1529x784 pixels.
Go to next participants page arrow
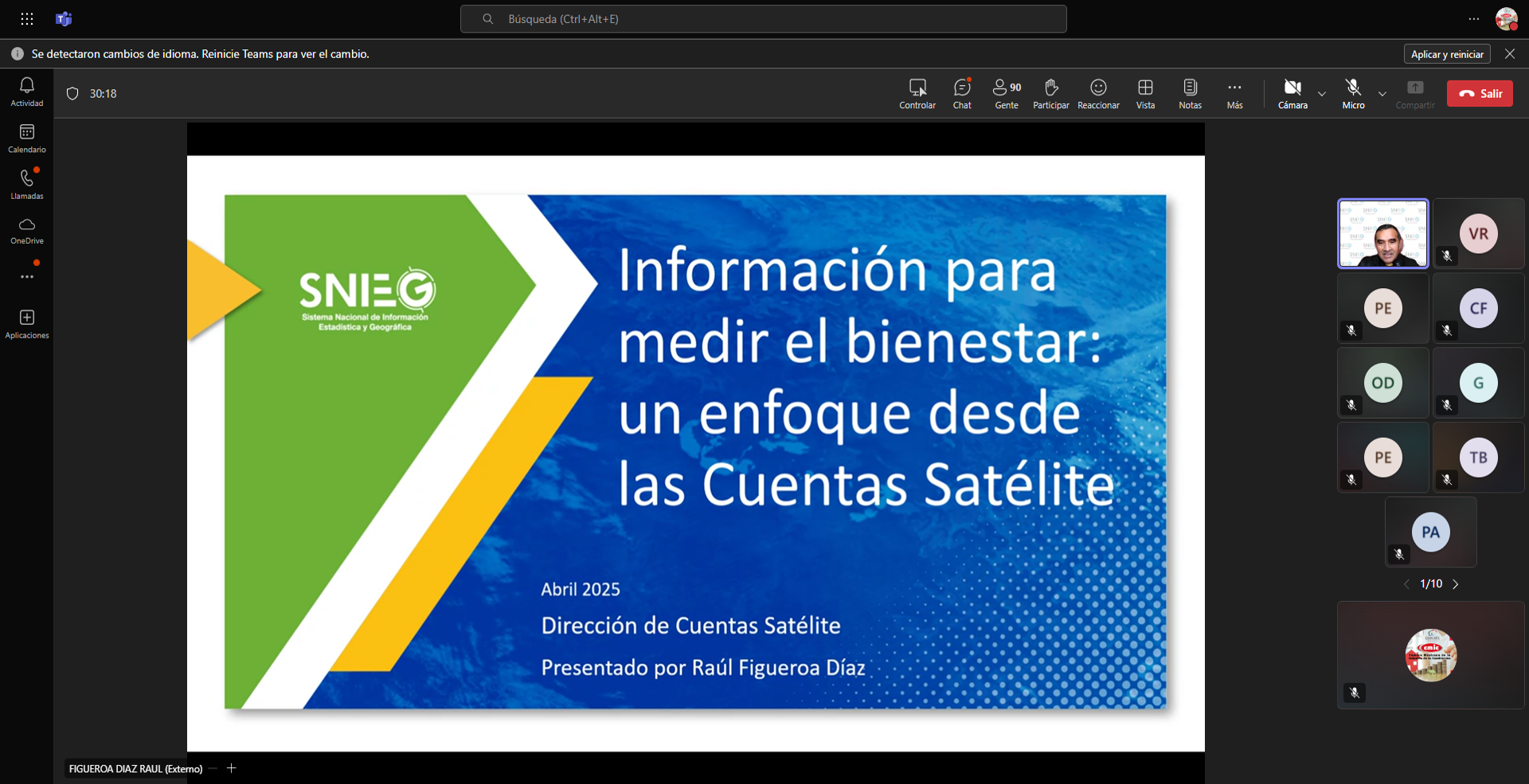pos(1456,584)
